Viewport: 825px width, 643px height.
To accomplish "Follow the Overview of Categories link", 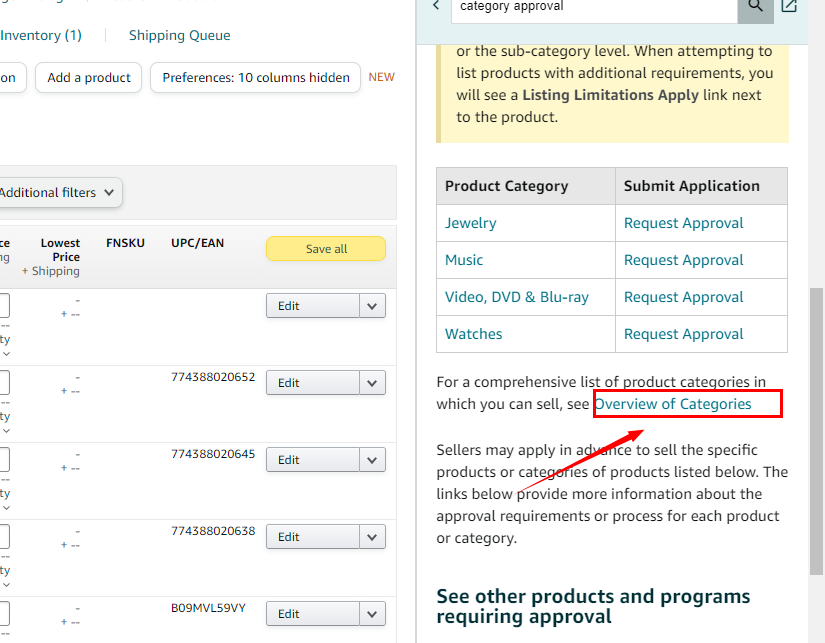I will coord(673,404).
